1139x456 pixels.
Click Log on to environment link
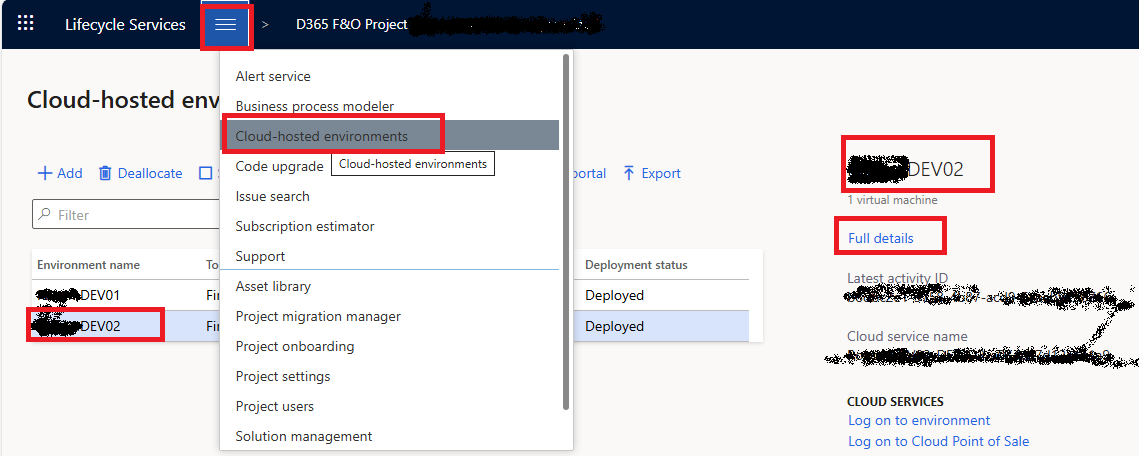click(x=919, y=420)
